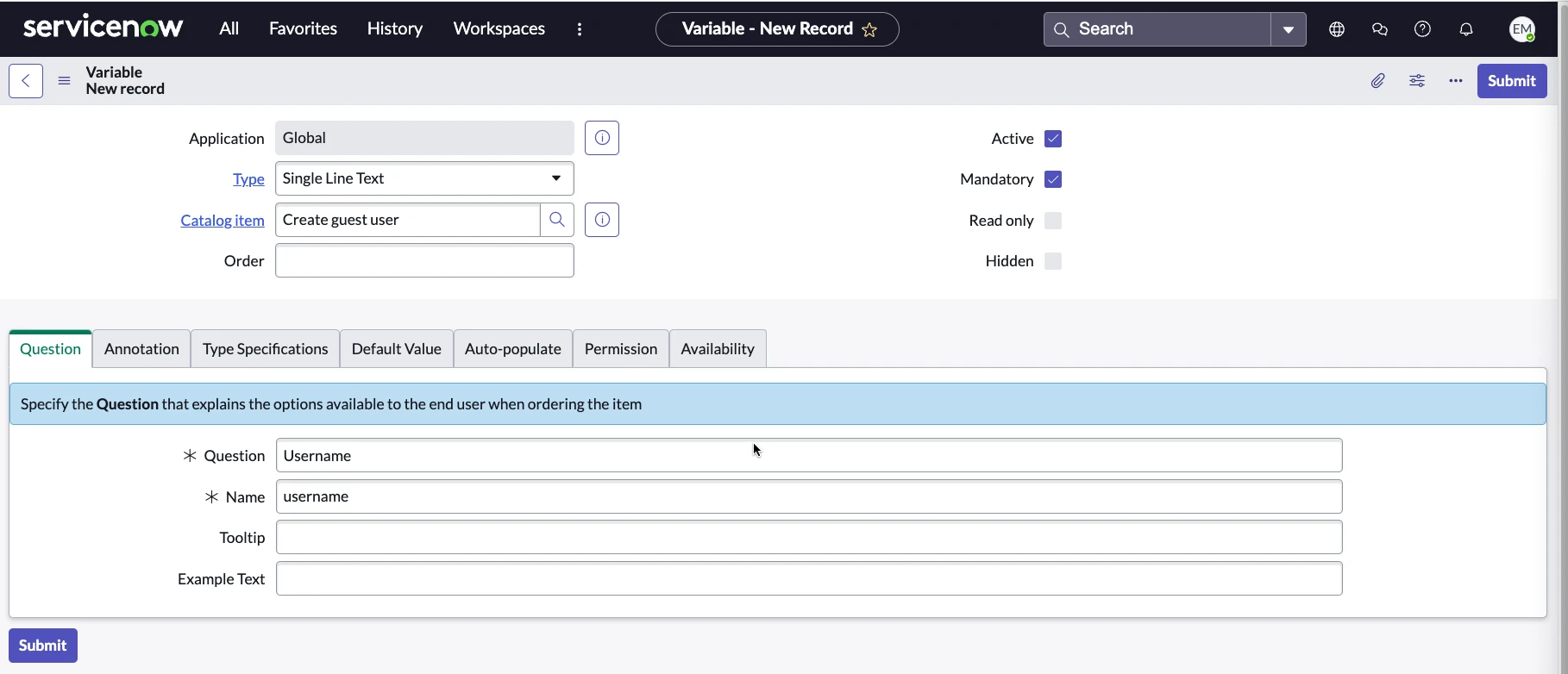Show Application field info icon

[602, 138]
